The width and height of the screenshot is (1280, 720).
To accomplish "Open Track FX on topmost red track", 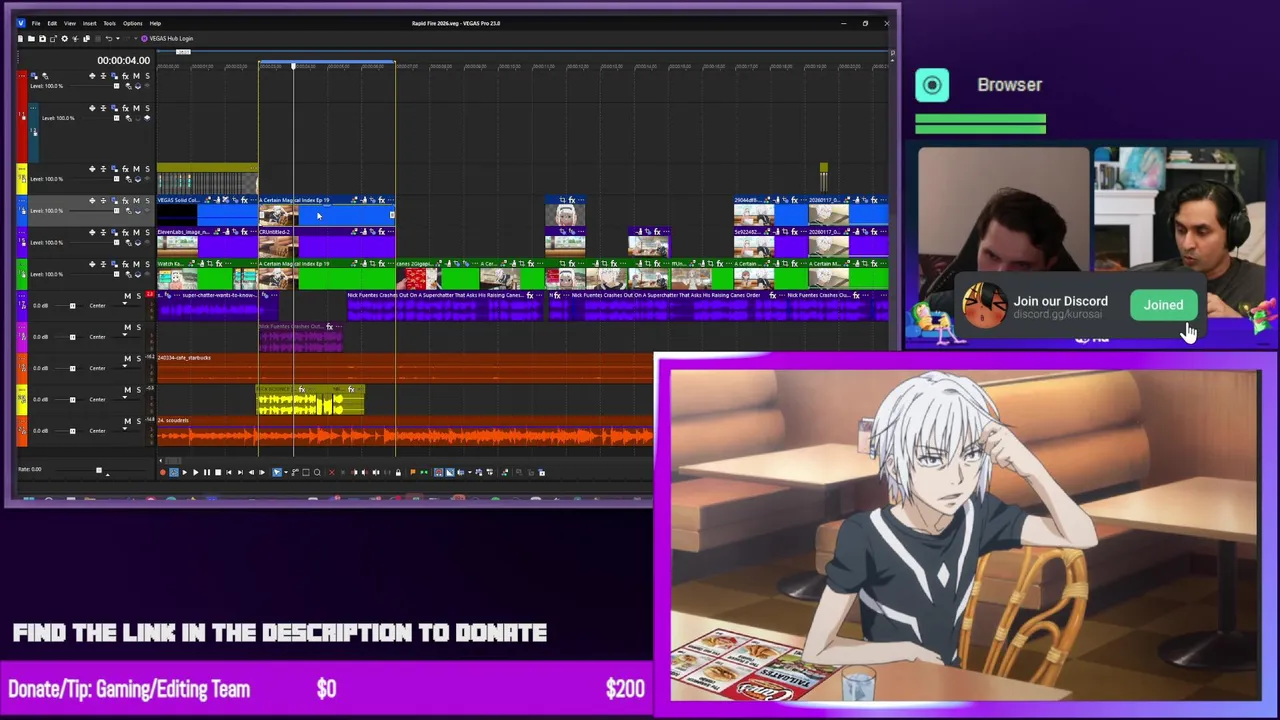I will pos(125,76).
